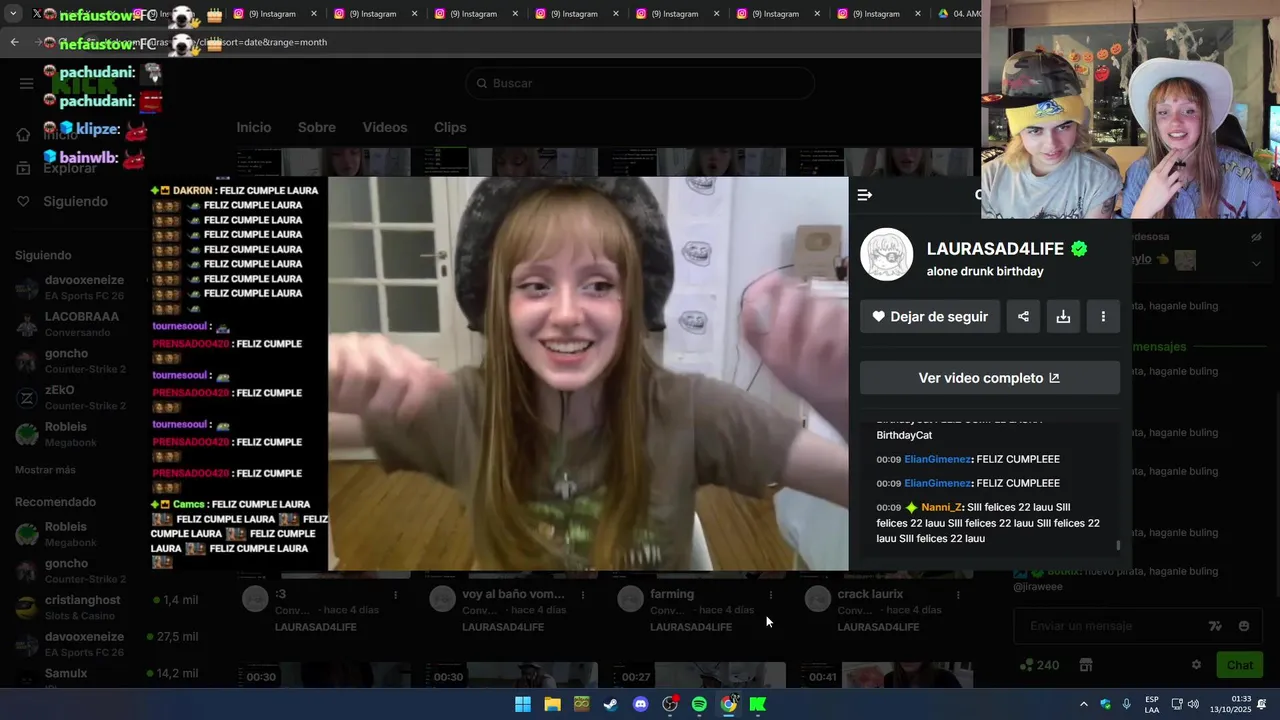
Task: Click the birthday clip video player
Action: click(588, 374)
